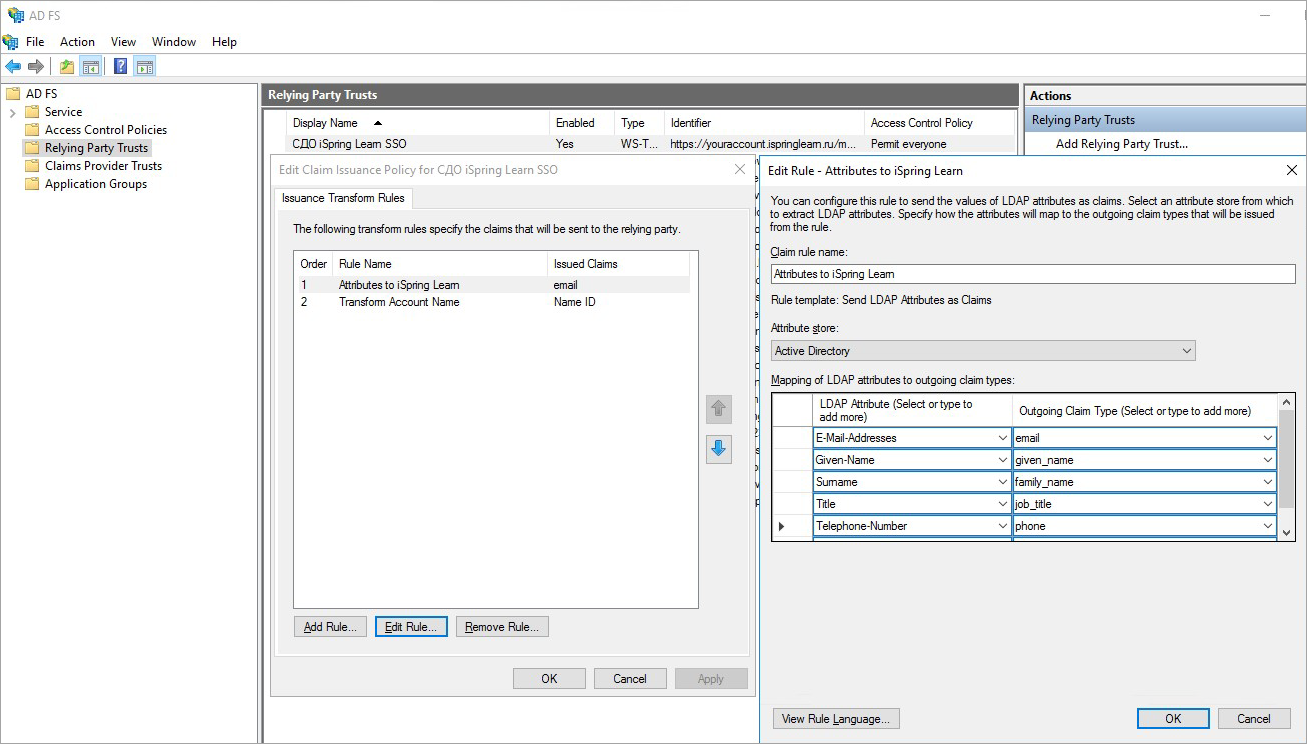The width and height of the screenshot is (1307, 744).
Task: Expand the Service tree node
Action: pos(12,112)
